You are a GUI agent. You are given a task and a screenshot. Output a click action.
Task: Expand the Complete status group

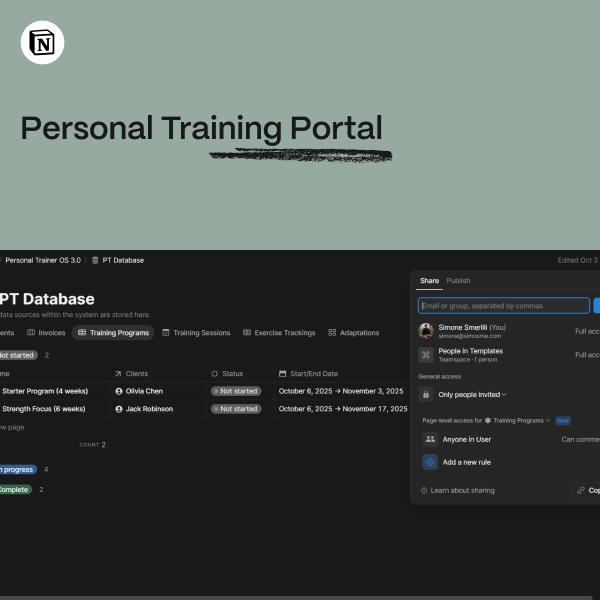tap(16, 490)
